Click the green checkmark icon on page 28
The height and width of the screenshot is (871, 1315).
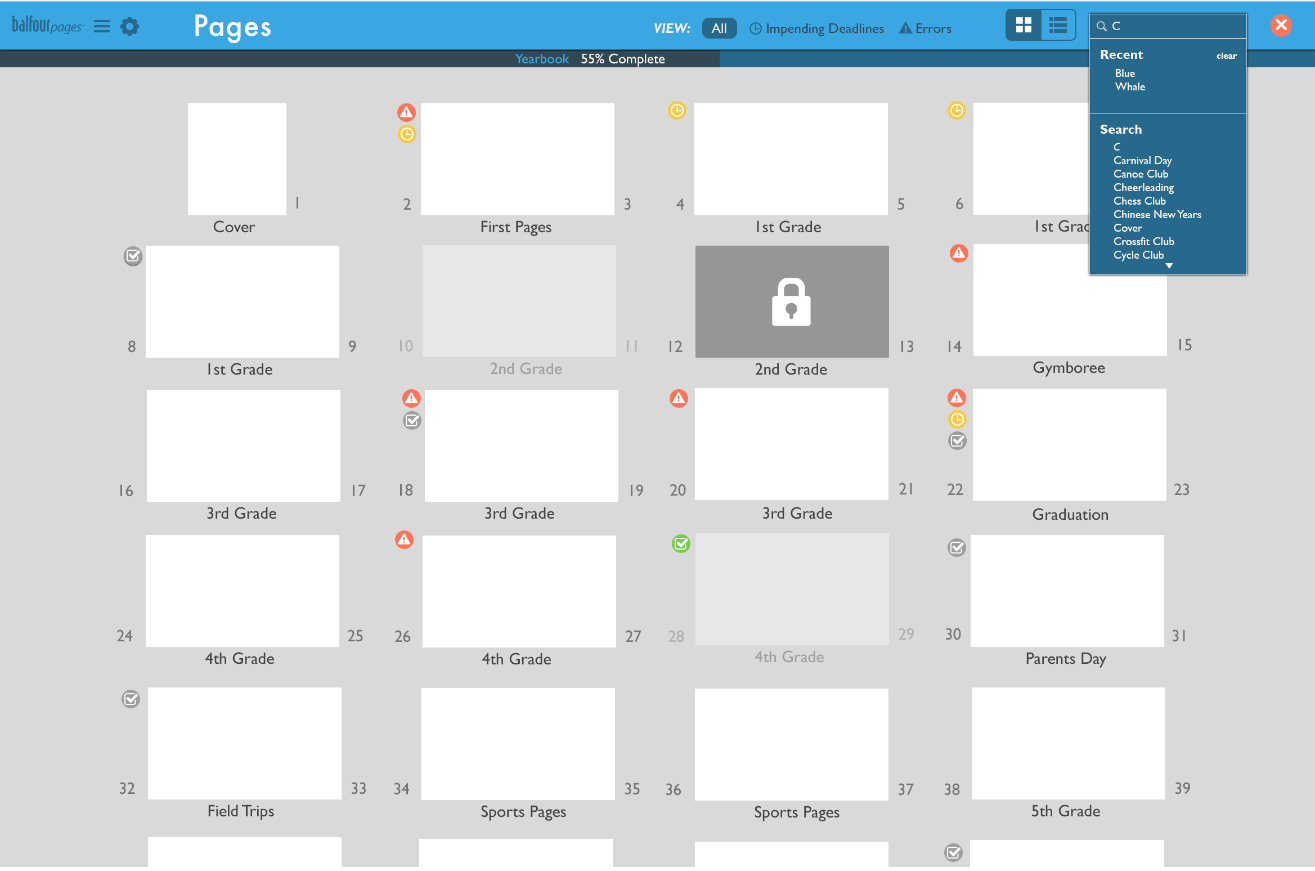[680, 544]
